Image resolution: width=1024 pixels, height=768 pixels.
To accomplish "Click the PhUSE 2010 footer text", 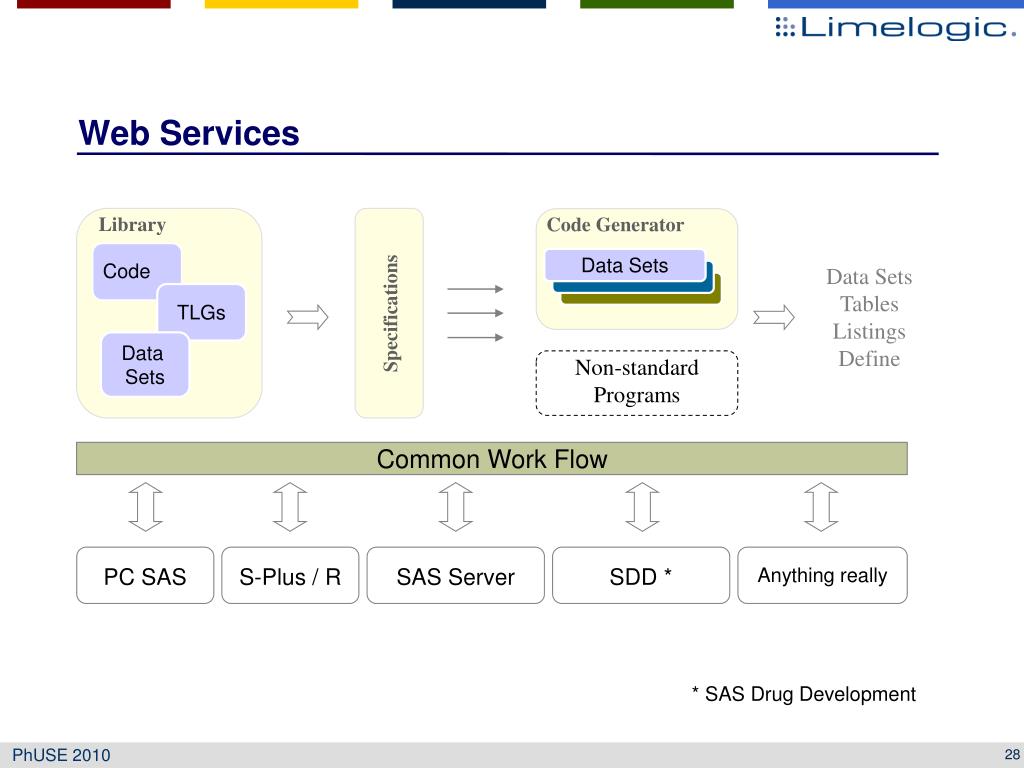I will pos(61,755).
